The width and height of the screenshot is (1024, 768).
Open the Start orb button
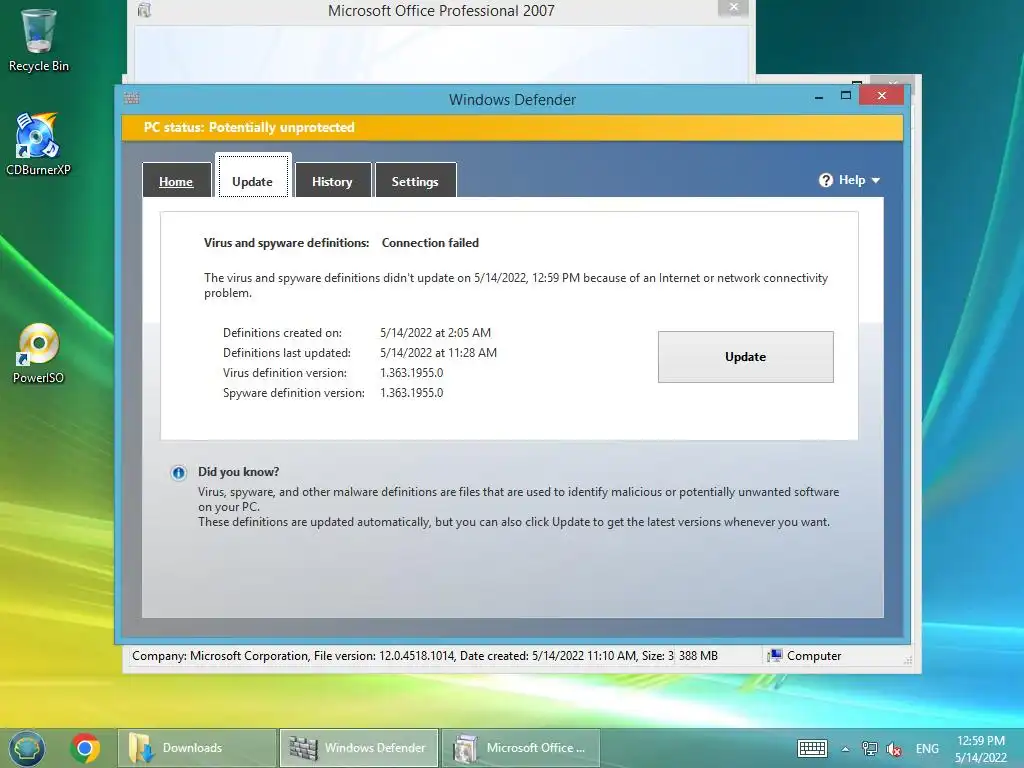point(27,748)
